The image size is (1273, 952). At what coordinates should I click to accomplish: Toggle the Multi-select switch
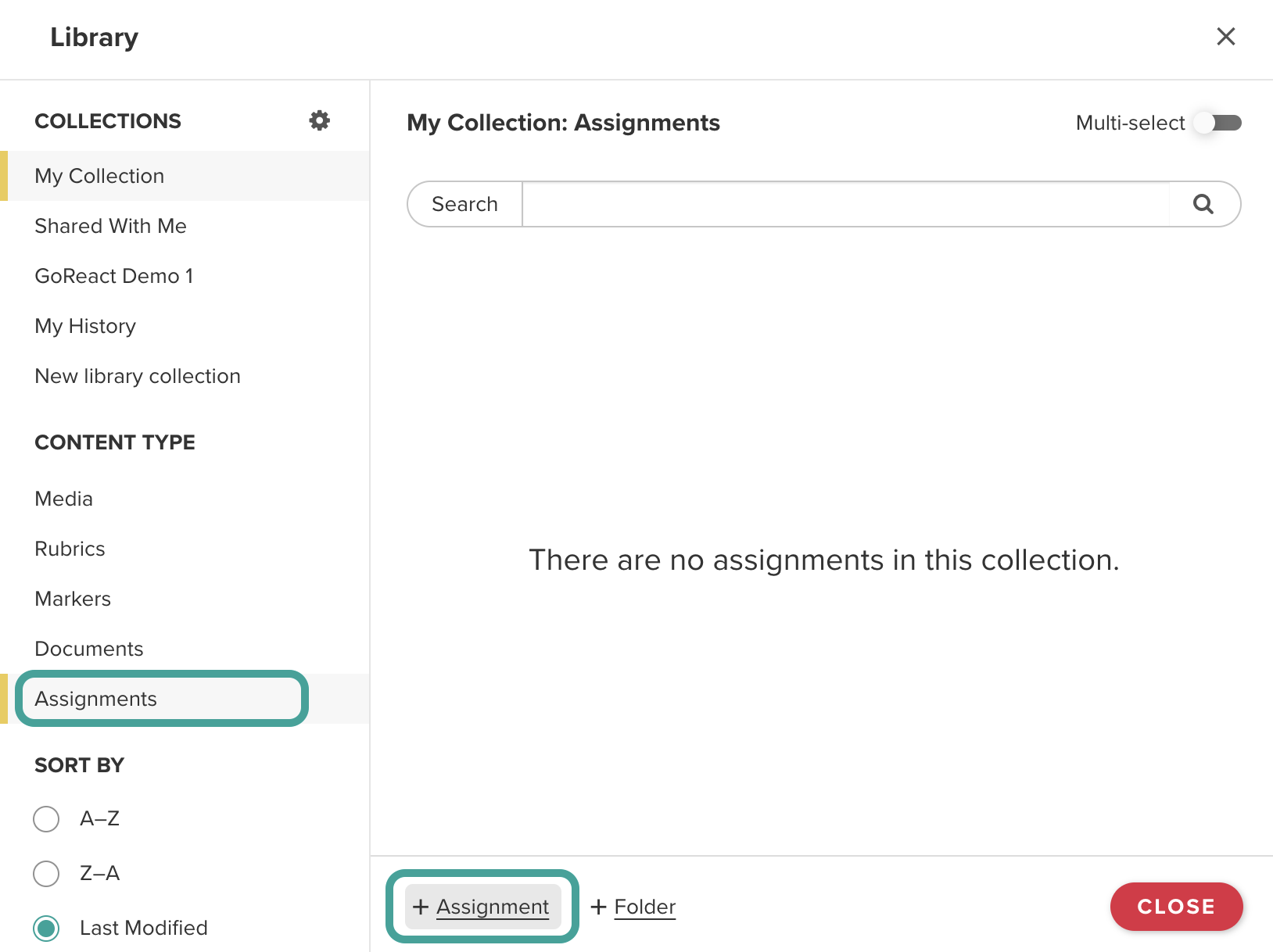(1218, 123)
